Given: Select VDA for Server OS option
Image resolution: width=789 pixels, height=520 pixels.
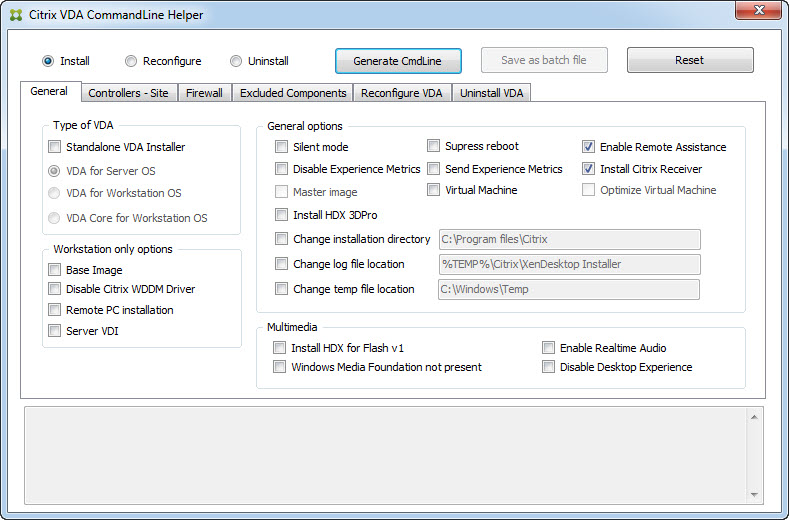Looking at the screenshot, I should point(54,171).
